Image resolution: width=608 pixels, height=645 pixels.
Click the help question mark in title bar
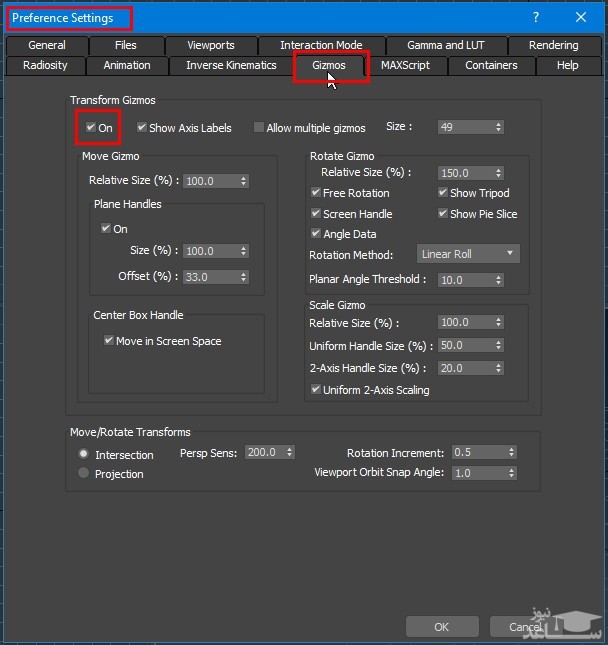click(536, 17)
